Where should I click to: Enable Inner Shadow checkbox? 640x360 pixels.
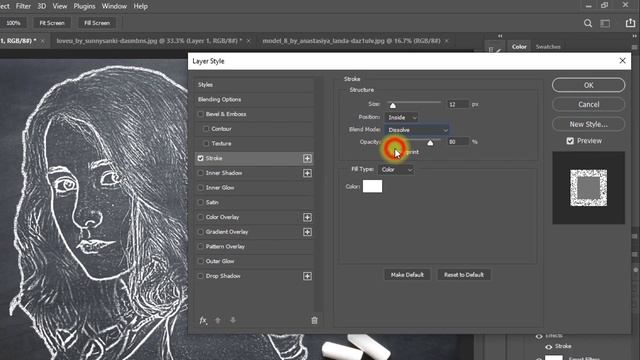pyautogui.click(x=200, y=173)
